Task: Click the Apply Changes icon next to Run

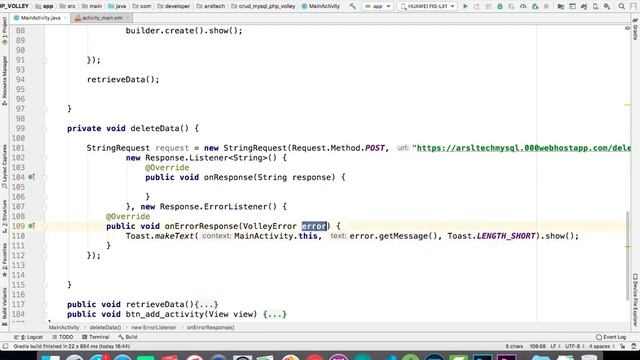Action: point(476,6)
